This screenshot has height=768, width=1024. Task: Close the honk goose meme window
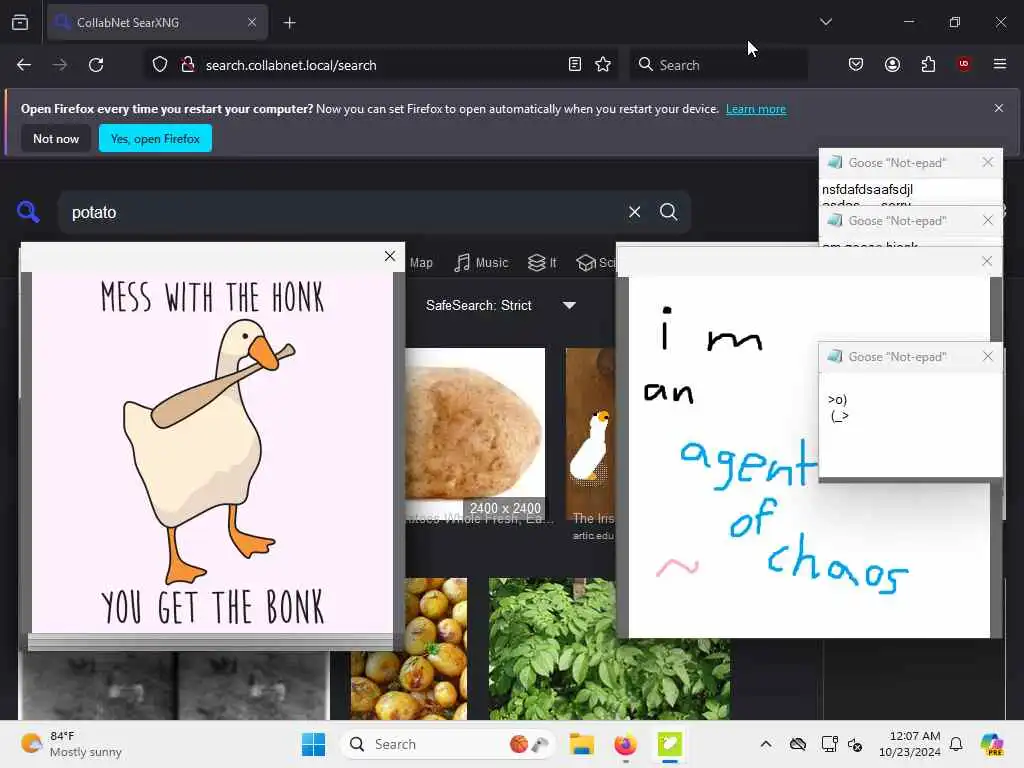pyautogui.click(x=390, y=256)
